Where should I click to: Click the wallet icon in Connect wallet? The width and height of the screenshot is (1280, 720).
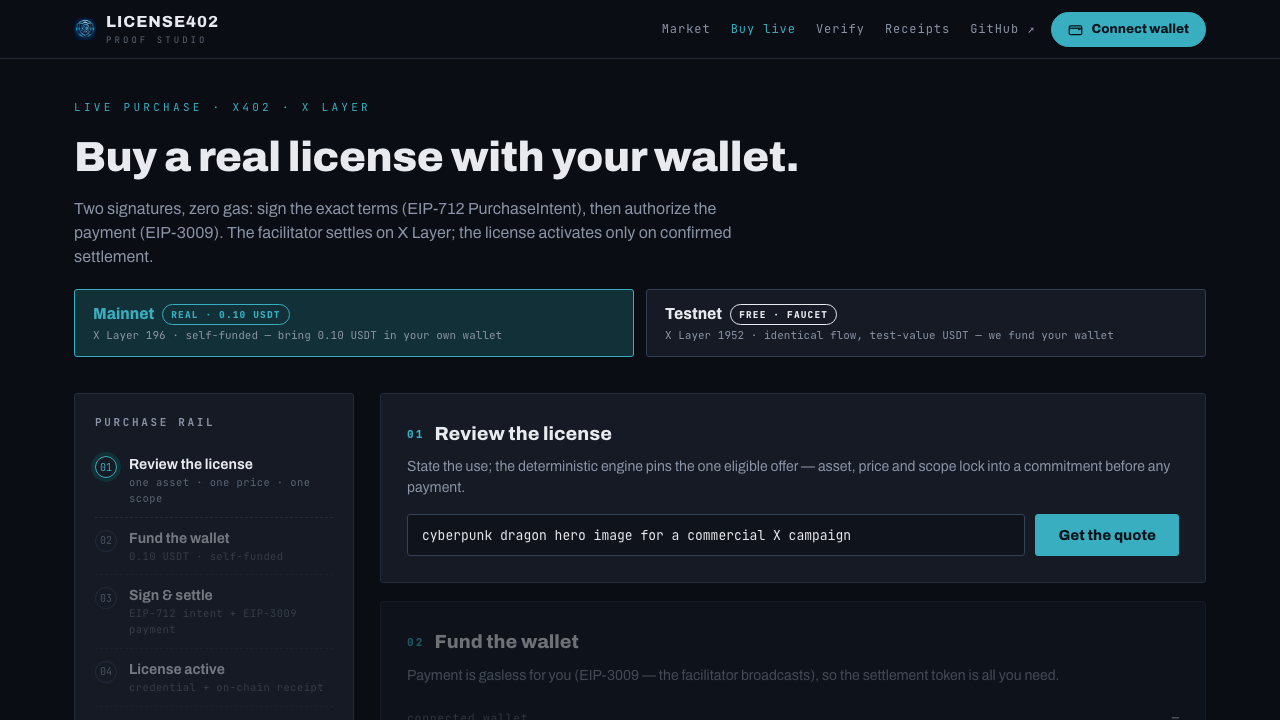[1076, 30]
